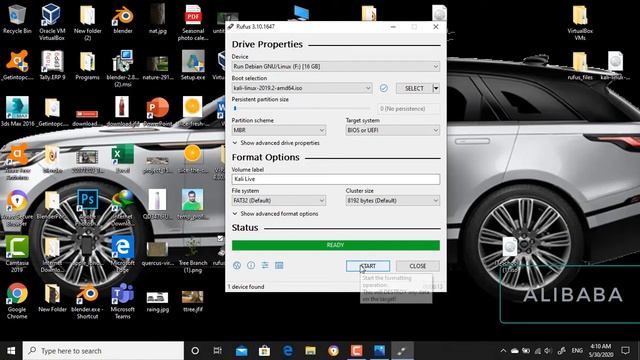The image size is (640, 360).
Task: Select the Recycle Bin desktop icon
Action: pyautogui.click(x=17, y=19)
